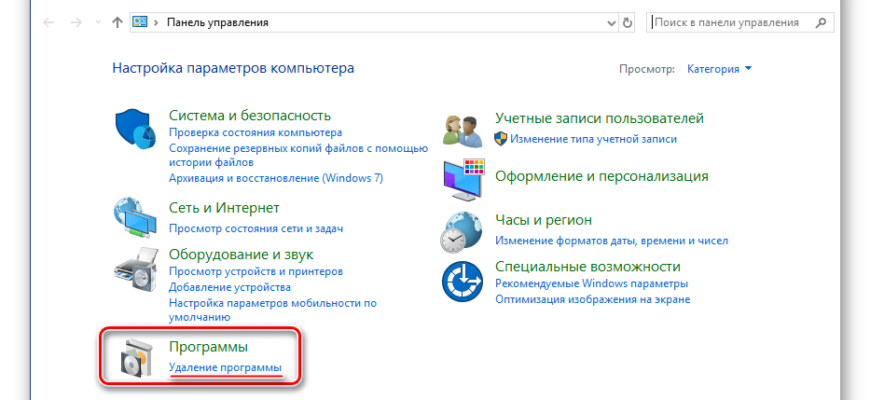This screenshot has height=400, width=870.
Task: Refresh the Control Panel view
Action: (x=628, y=23)
